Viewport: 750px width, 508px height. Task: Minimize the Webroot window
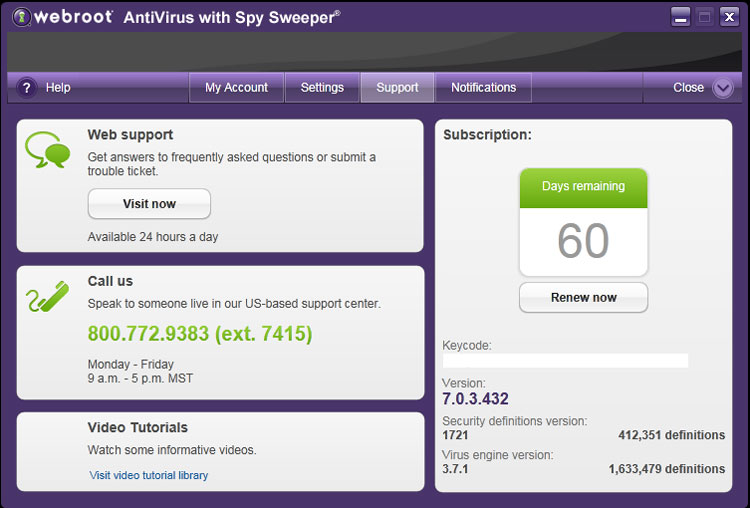click(681, 16)
